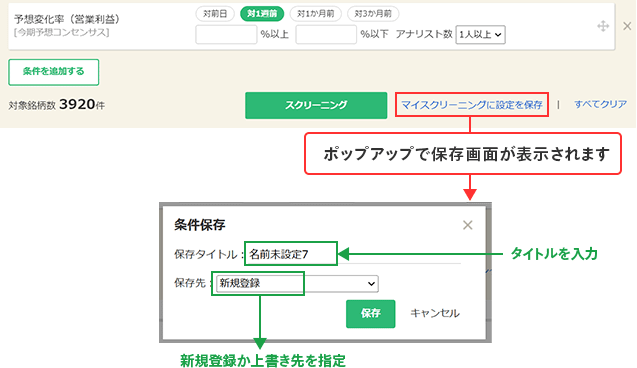637x368 pixels.
Task: Select the 対3か月前 comparison option
Action: (373, 14)
